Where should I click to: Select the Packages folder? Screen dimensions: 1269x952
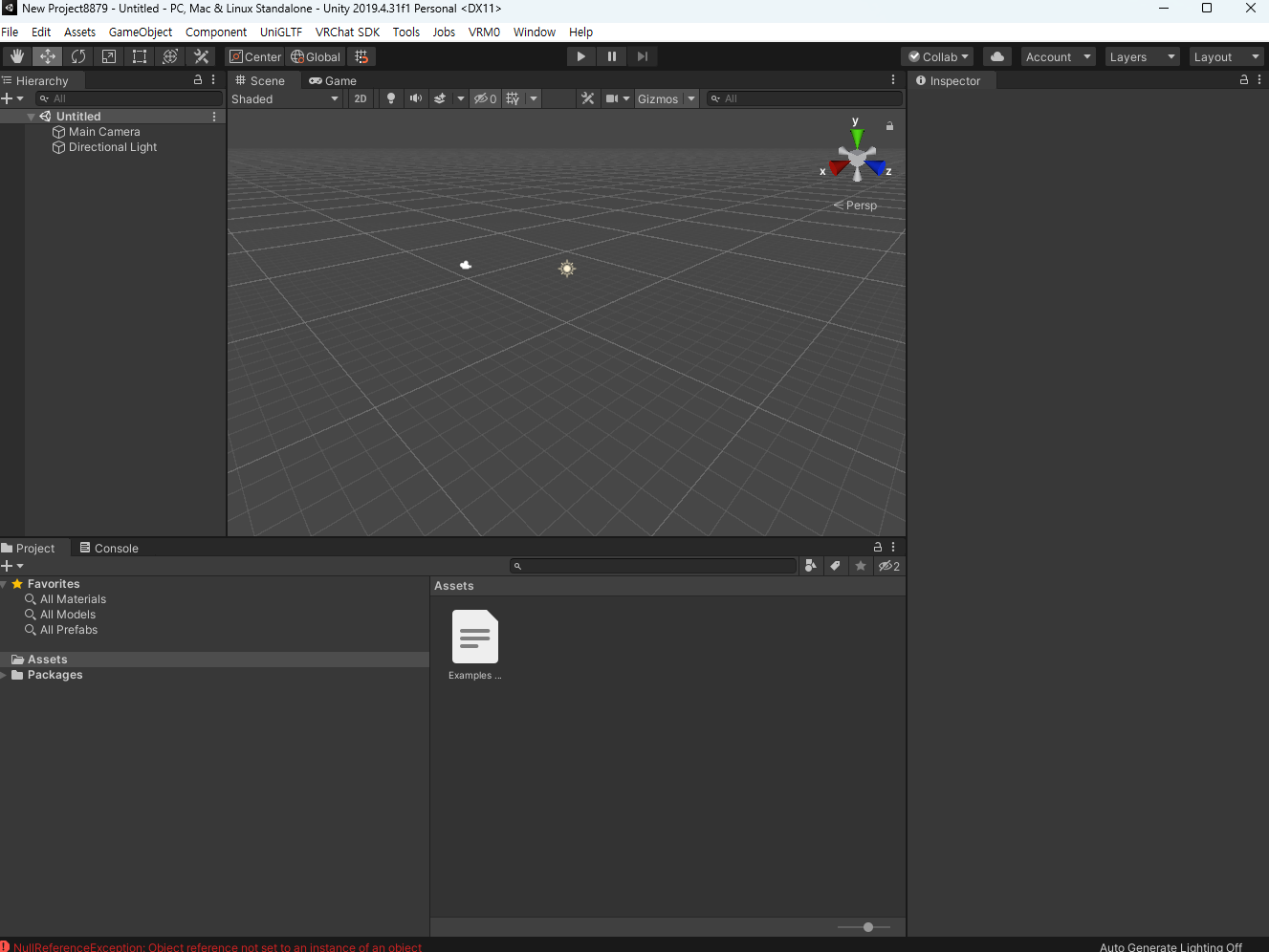pyautogui.click(x=55, y=675)
